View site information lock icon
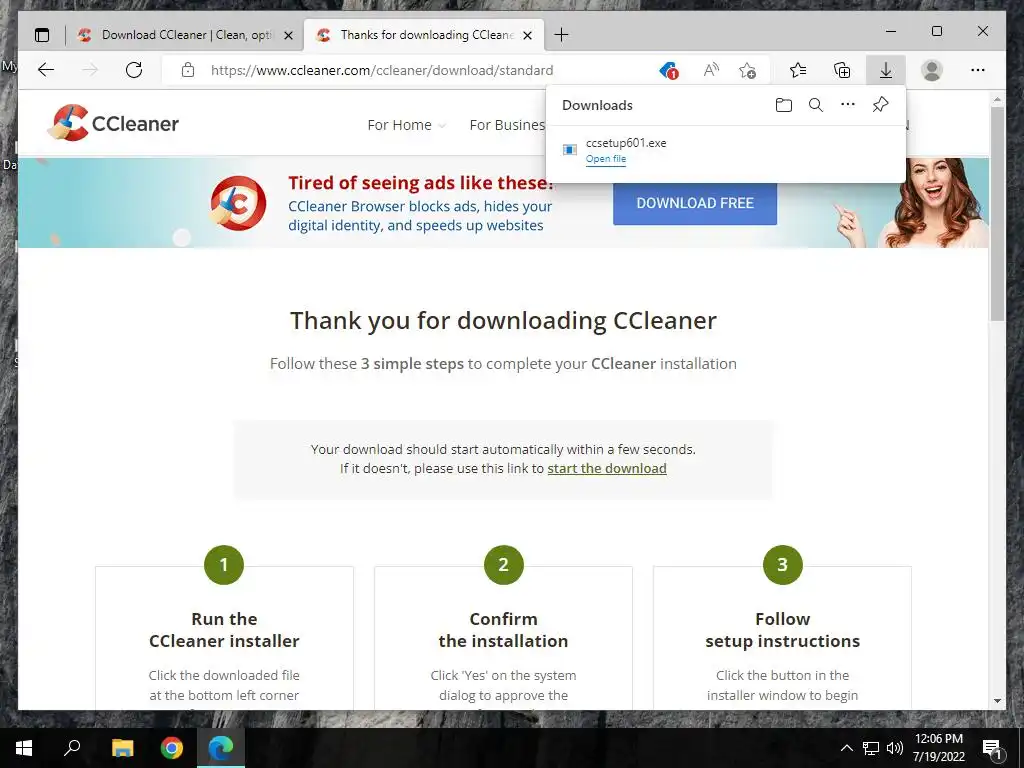Screen dimensions: 1024x768 (188, 70)
